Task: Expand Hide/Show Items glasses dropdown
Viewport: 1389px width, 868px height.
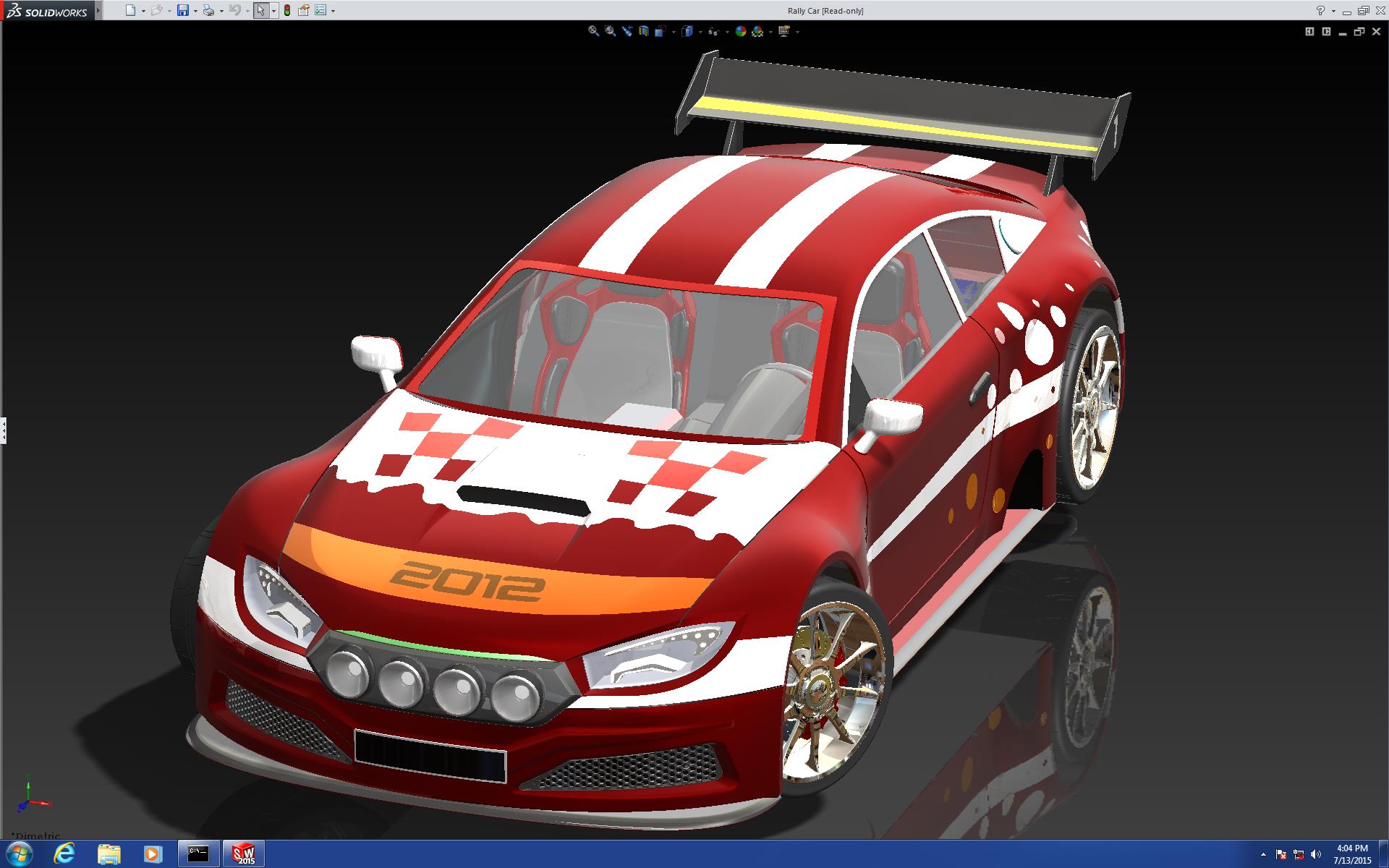Action: 727,32
